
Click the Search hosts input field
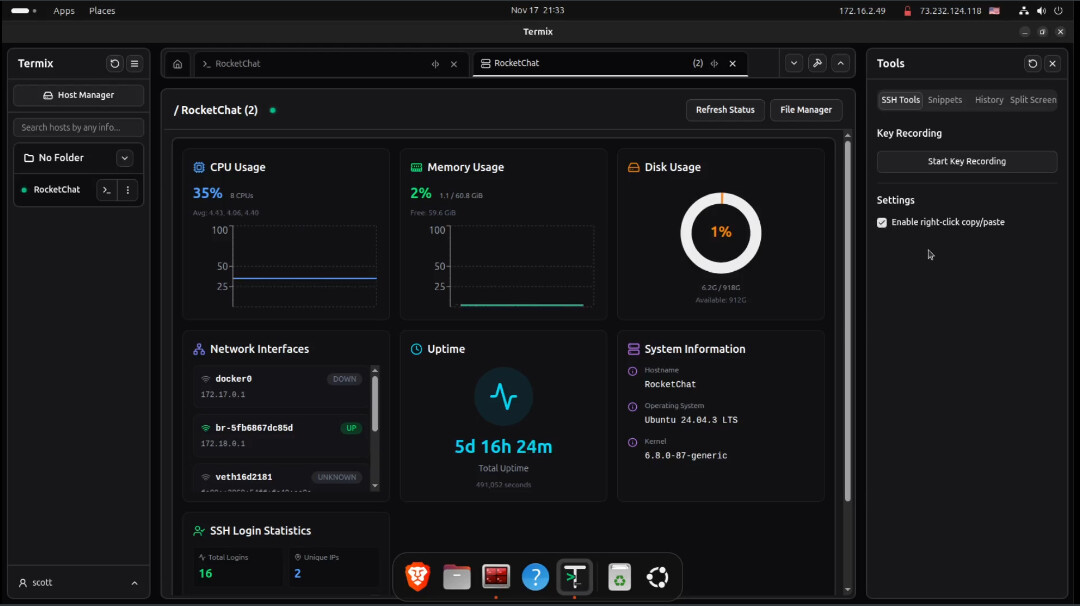tap(79, 128)
